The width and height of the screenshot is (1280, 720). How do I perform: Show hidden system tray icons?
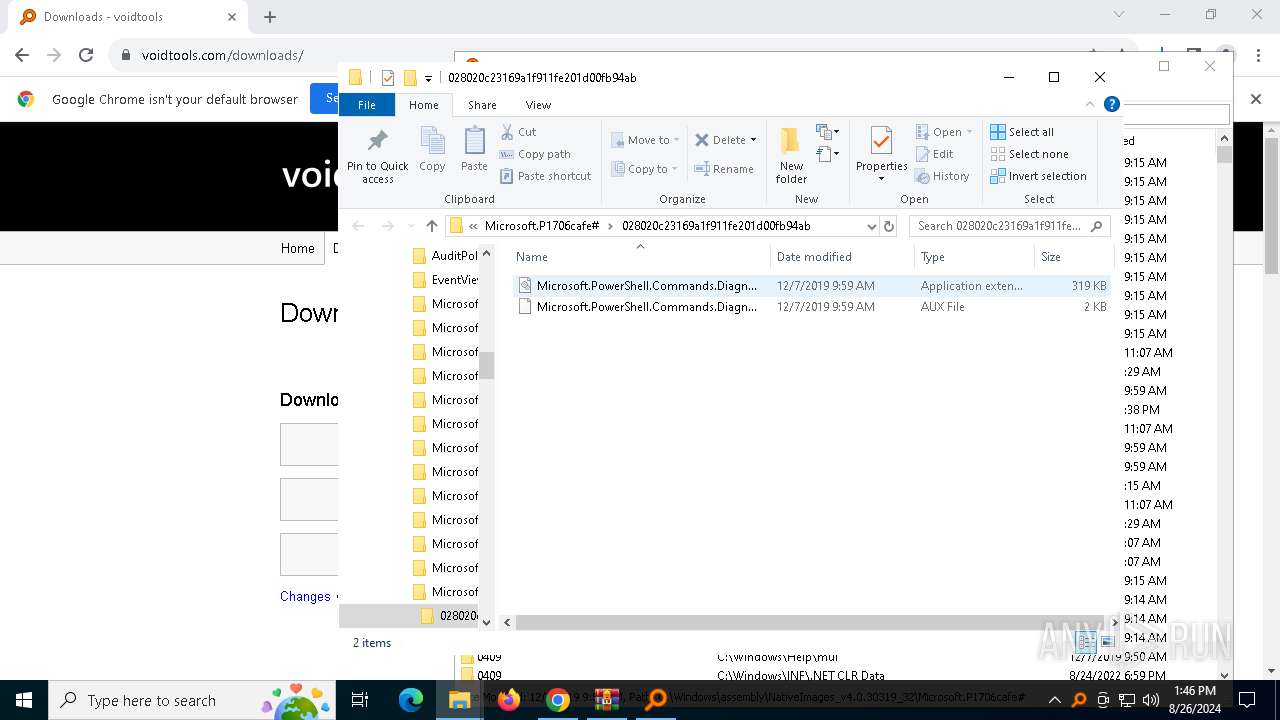[x=1054, y=700]
